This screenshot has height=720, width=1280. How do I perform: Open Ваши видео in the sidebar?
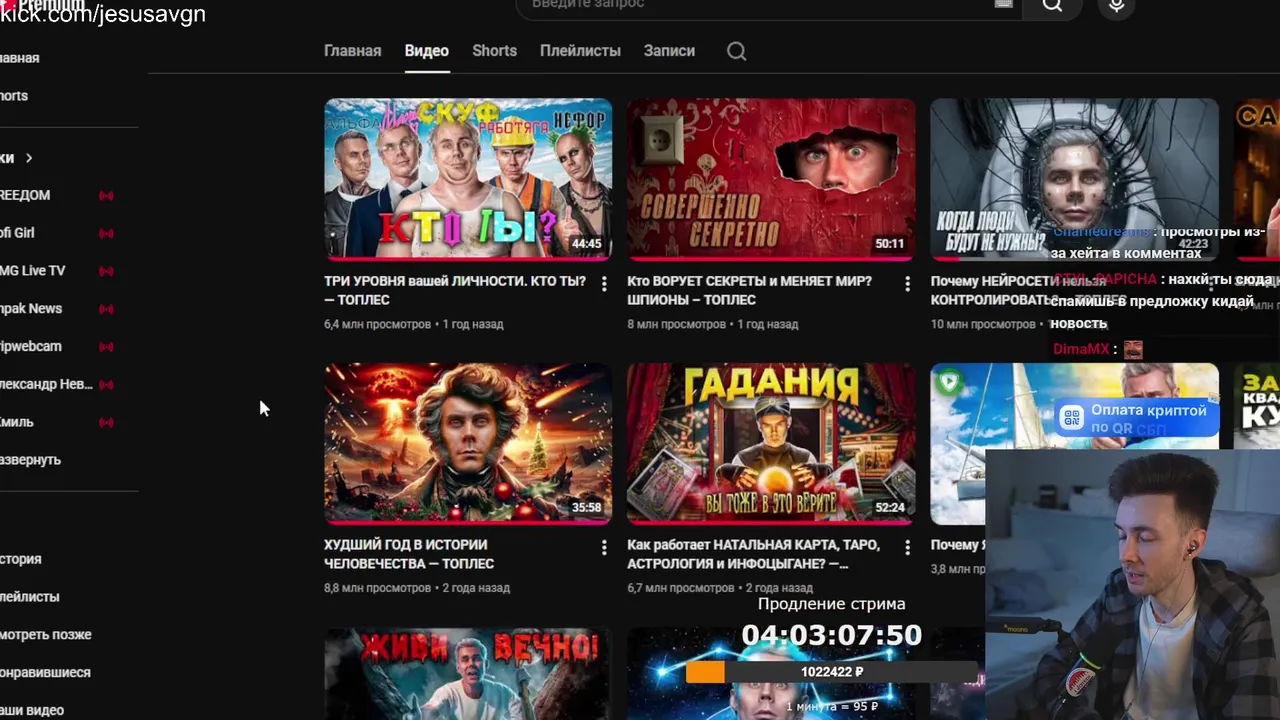tap(32, 710)
